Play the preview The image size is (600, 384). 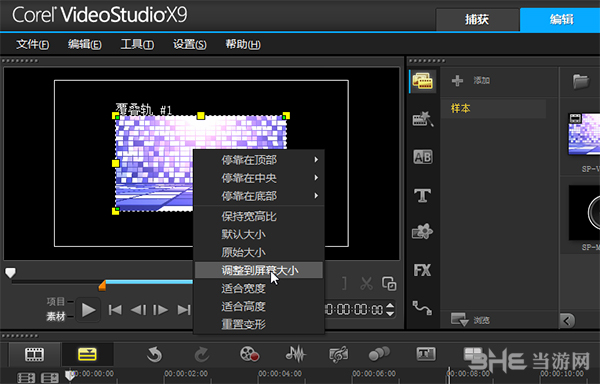(88, 310)
